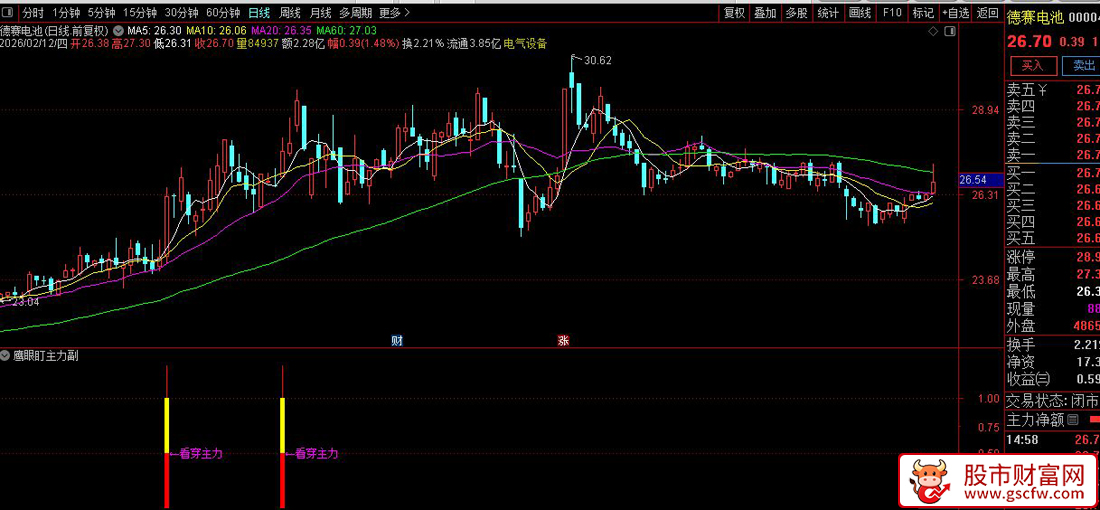The image size is (1100, 510).
Task: Expand the 卖五 order depth arrow
Action: 1043,90
